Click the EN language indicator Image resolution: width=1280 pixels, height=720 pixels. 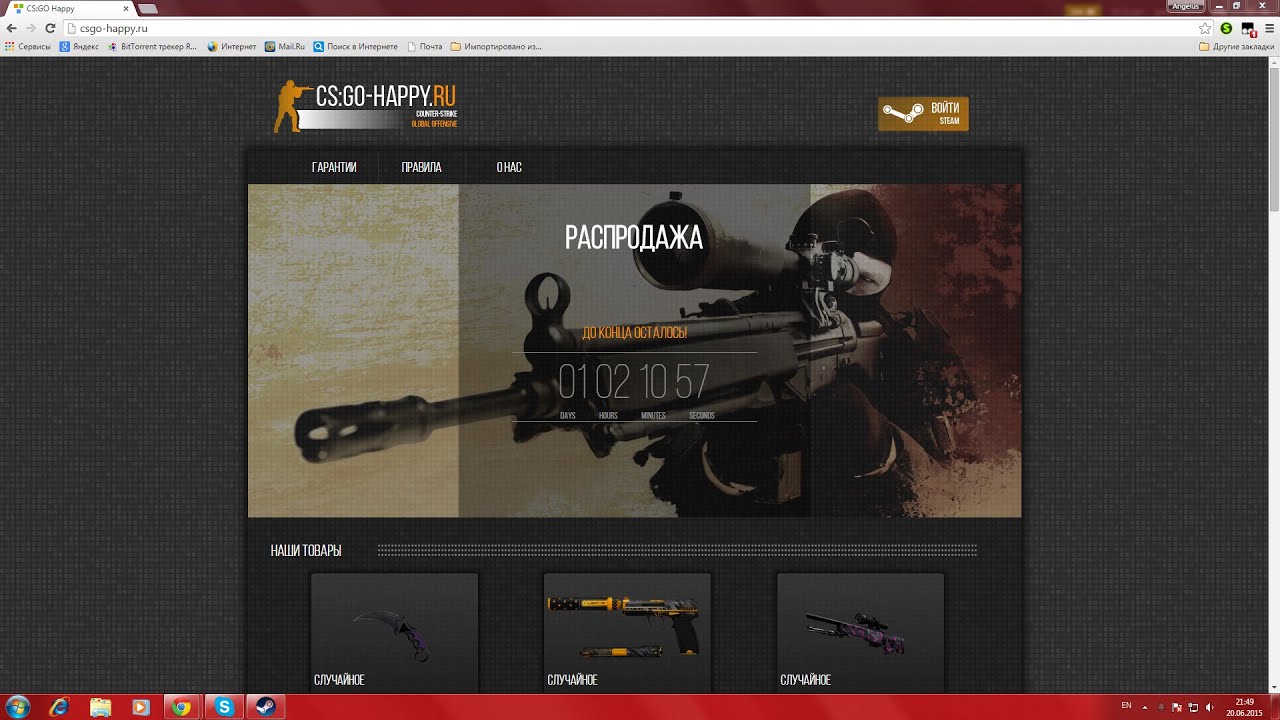[1126, 706]
